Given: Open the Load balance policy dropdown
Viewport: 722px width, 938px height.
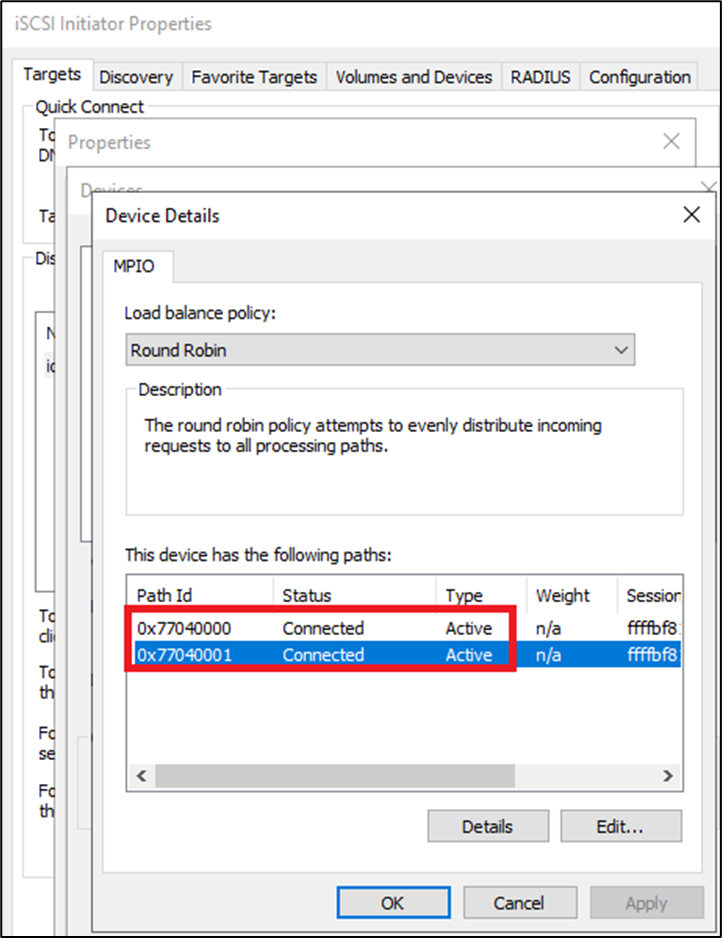Looking at the screenshot, I should pos(380,350).
